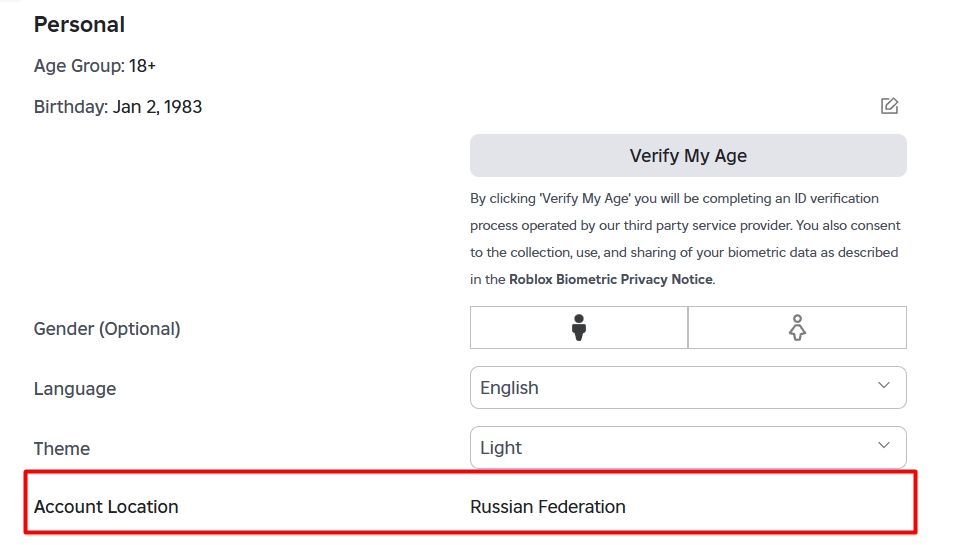Click the ID verification consent paragraph
The image size is (967, 545).
685,239
